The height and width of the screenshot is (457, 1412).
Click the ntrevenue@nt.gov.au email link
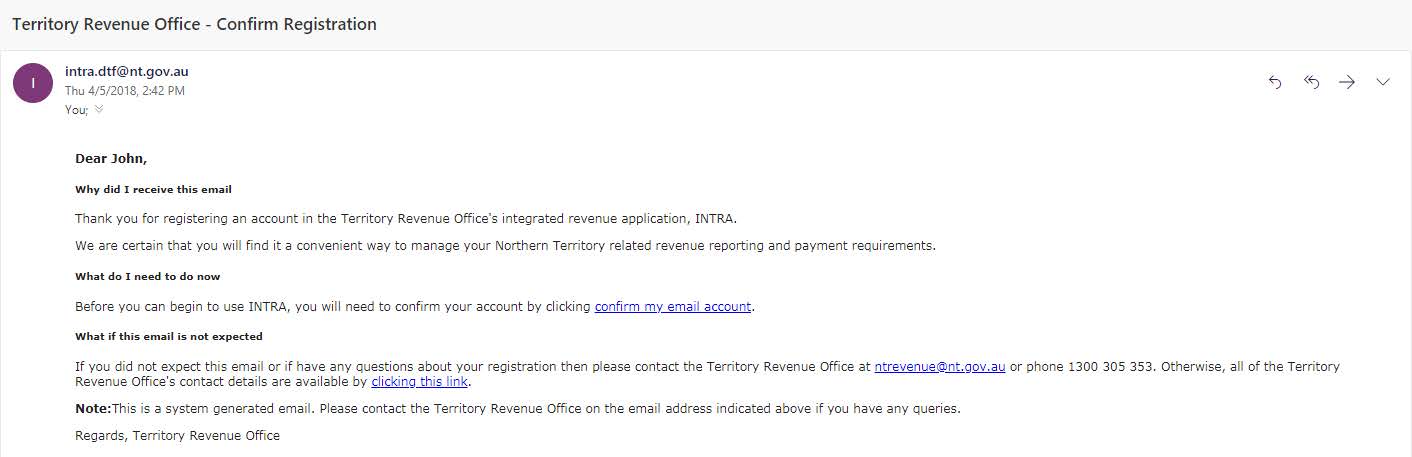pos(940,367)
